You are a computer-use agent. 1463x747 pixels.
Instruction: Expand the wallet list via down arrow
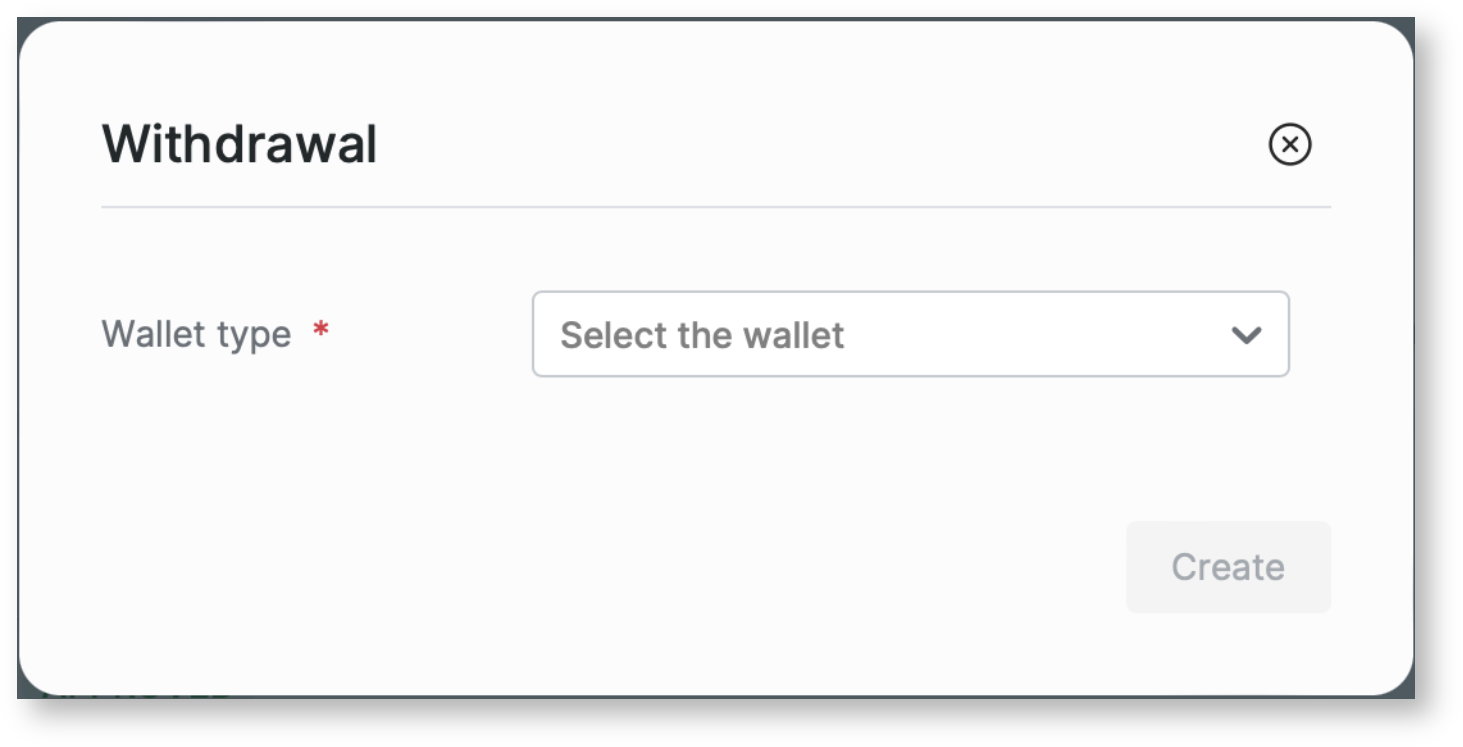(x=1246, y=335)
